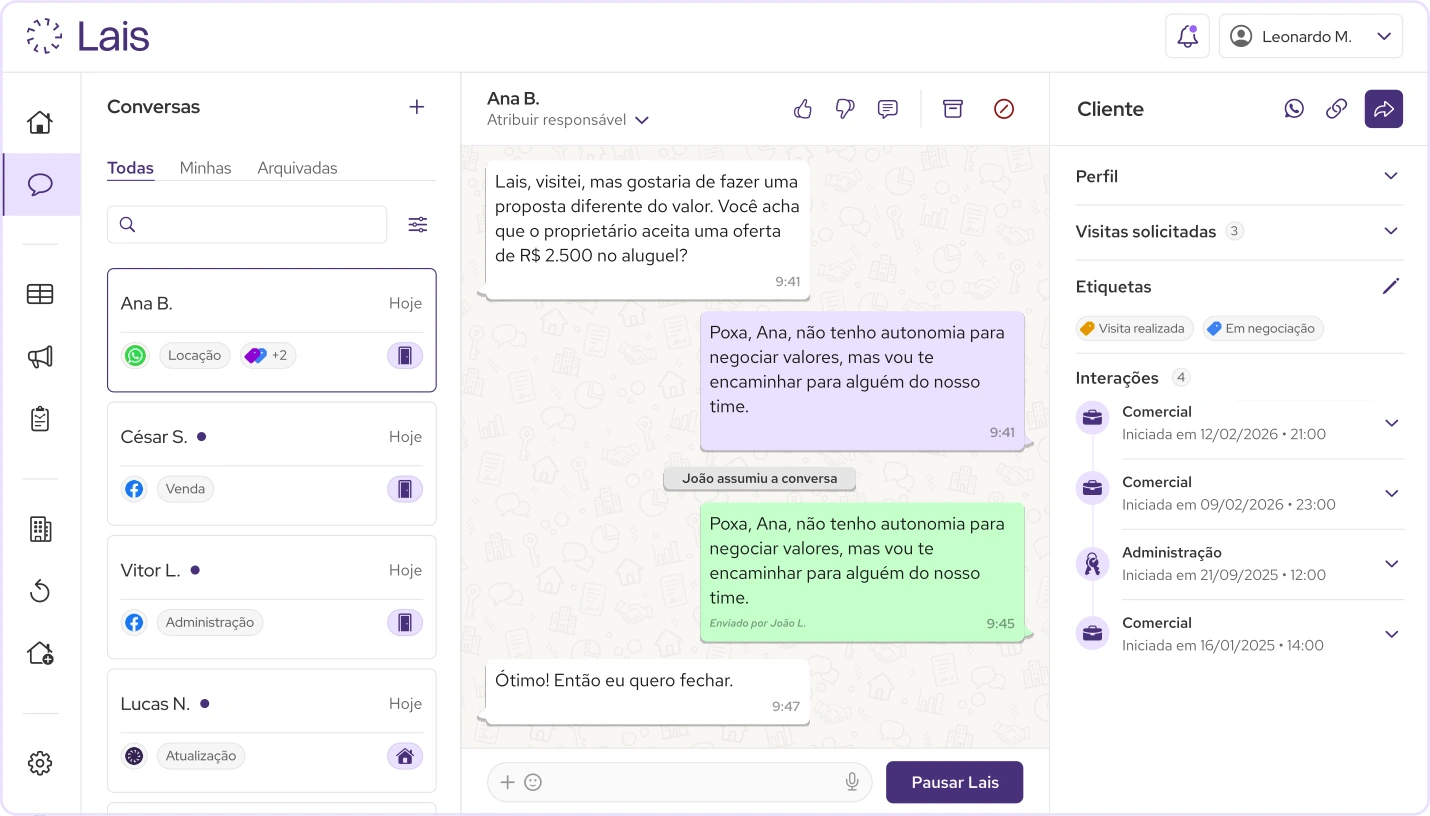The width and height of the screenshot is (1430, 816).
Task: Open the circular arrow history sidebar icon
Action: click(40, 591)
